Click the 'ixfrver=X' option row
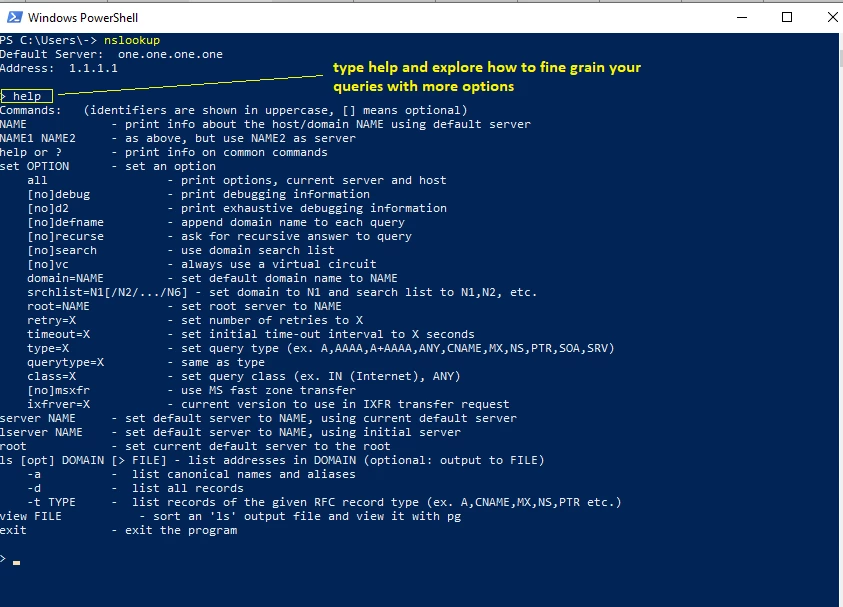Image resolution: width=843 pixels, height=607 pixels. (x=268, y=404)
